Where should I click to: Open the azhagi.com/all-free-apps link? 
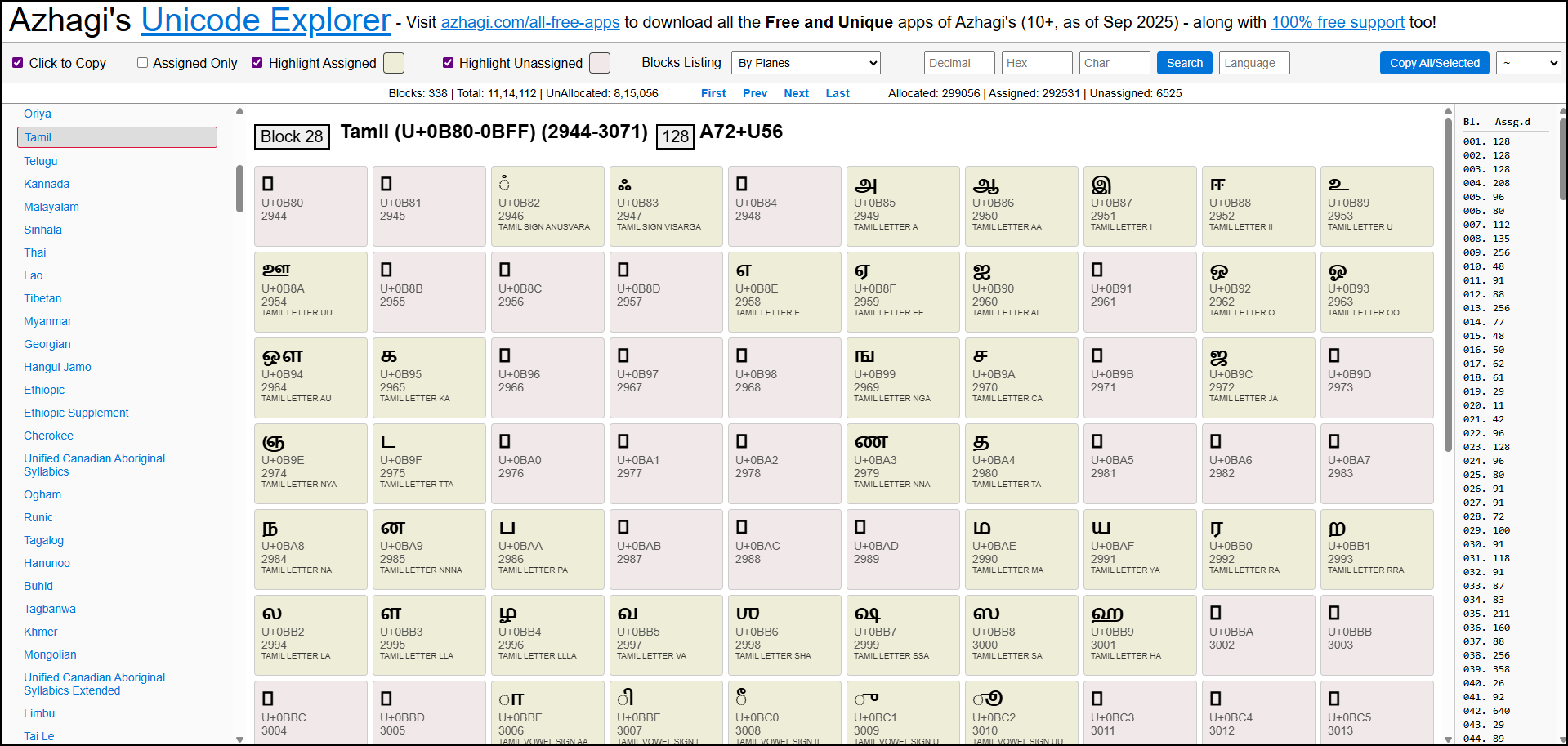point(530,22)
